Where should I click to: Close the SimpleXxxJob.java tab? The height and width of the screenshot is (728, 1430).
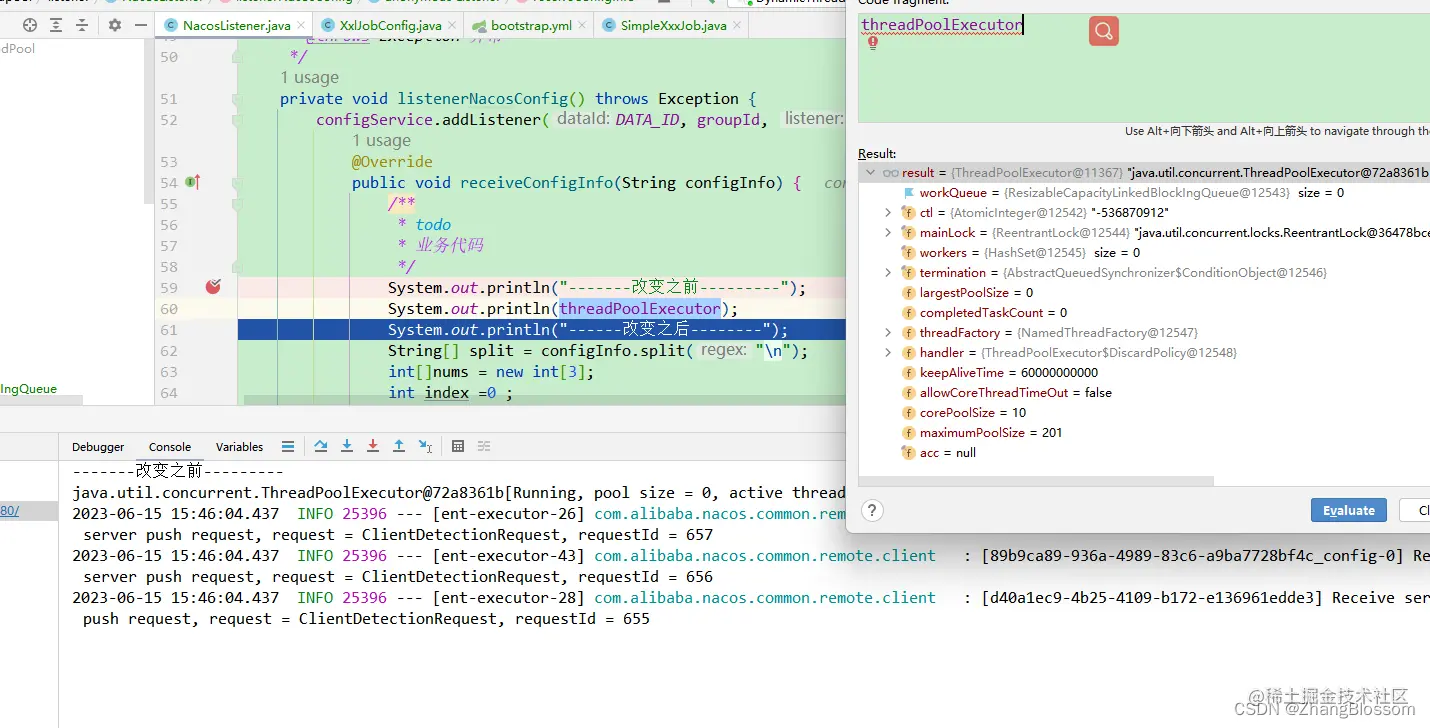[x=737, y=25]
